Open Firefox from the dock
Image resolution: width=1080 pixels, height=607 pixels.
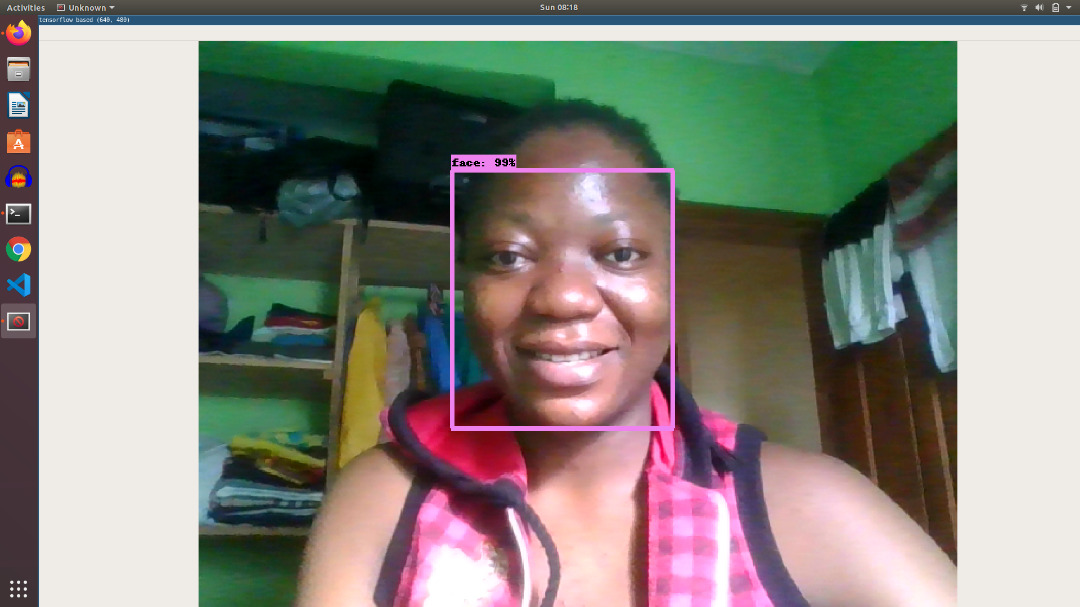pyautogui.click(x=19, y=33)
